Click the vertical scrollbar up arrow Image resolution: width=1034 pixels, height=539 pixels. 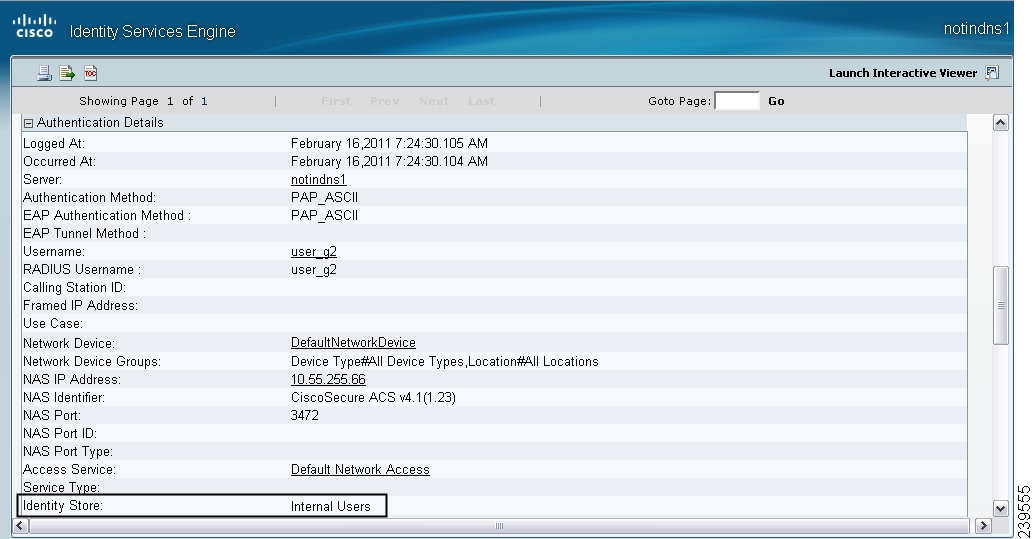tap(1000, 123)
